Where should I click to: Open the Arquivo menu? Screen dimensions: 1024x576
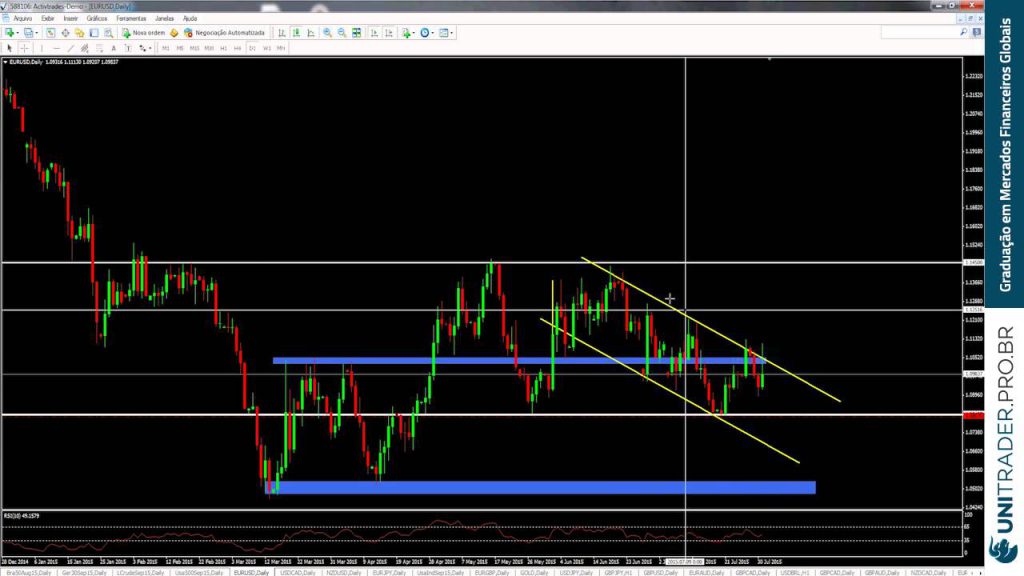point(23,18)
